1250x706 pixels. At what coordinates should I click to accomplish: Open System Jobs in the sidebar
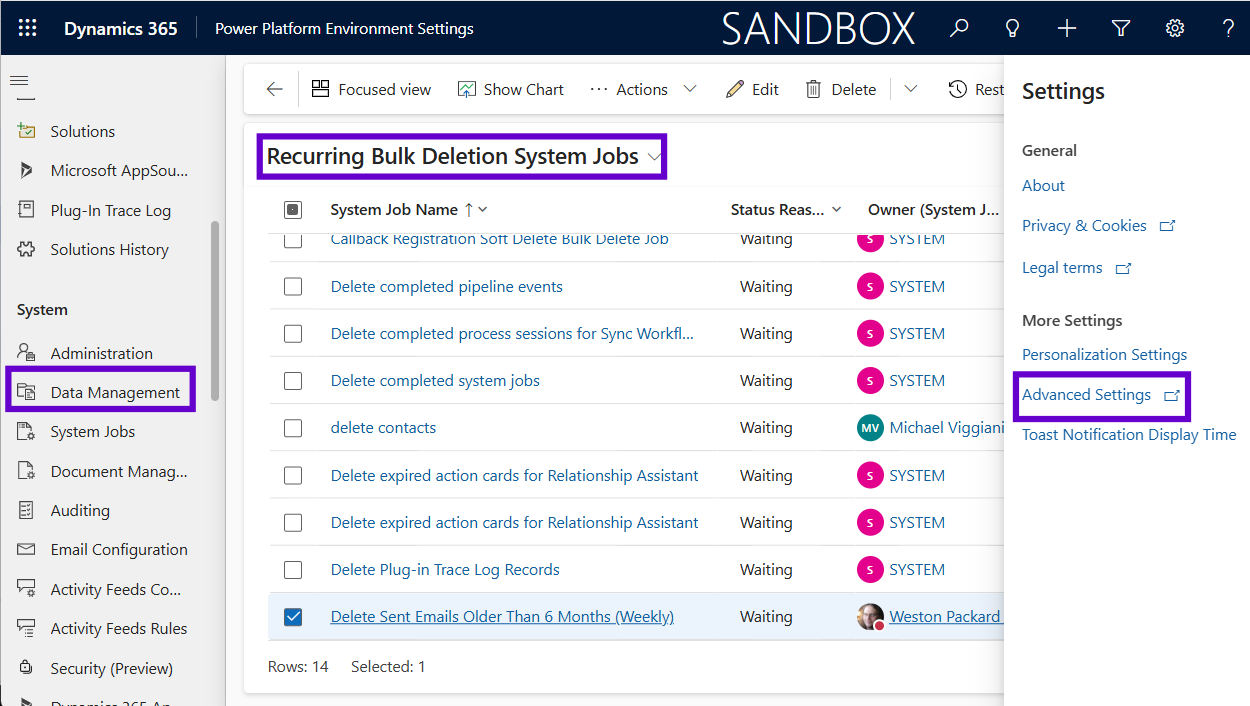[x=93, y=432]
